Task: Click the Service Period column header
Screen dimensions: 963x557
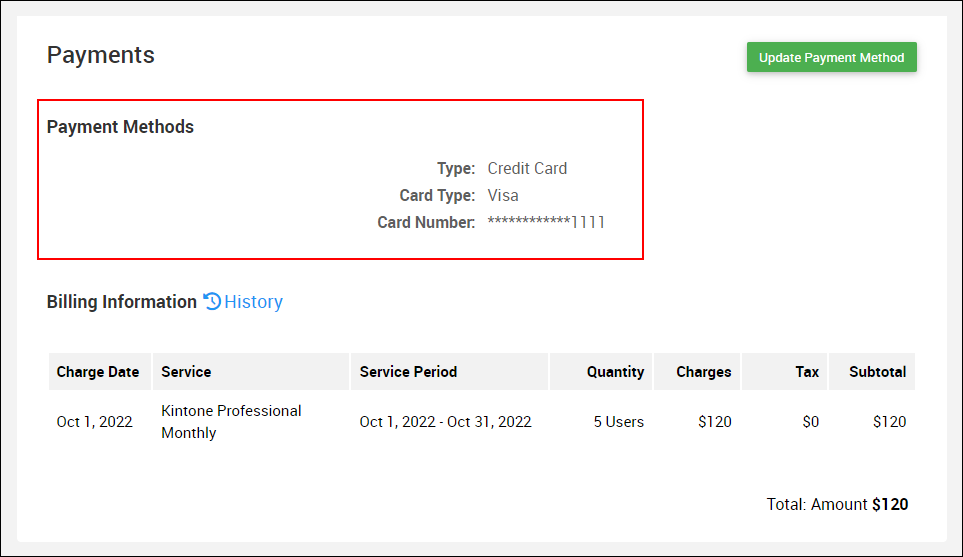Action: coord(408,372)
